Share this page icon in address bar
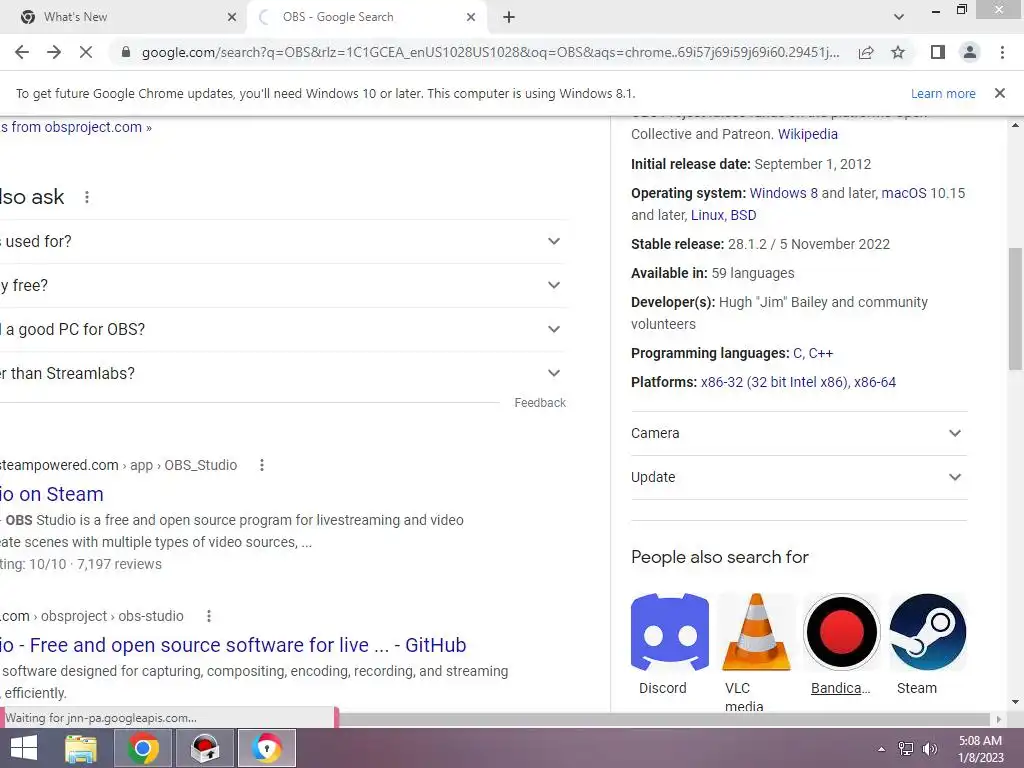The width and height of the screenshot is (1024, 768). (866, 52)
